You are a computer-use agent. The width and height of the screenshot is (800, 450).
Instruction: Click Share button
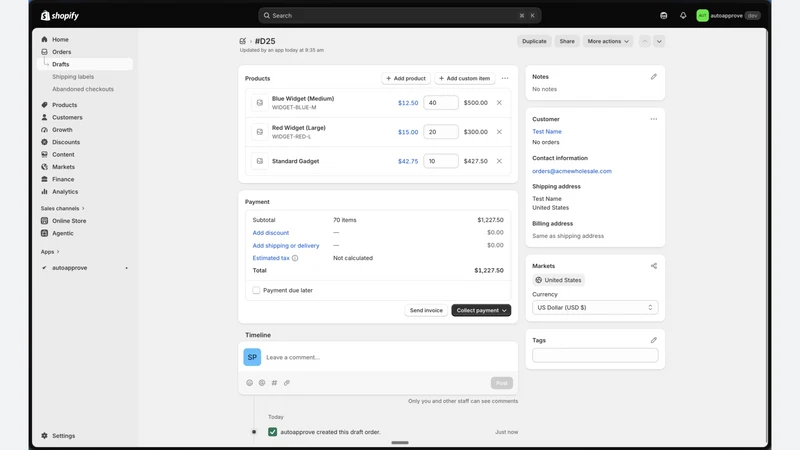(x=567, y=41)
